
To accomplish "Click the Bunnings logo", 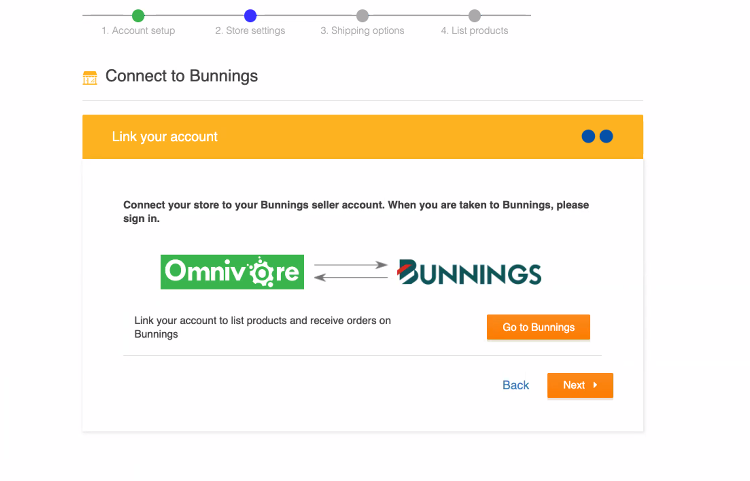I will (x=469, y=273).
